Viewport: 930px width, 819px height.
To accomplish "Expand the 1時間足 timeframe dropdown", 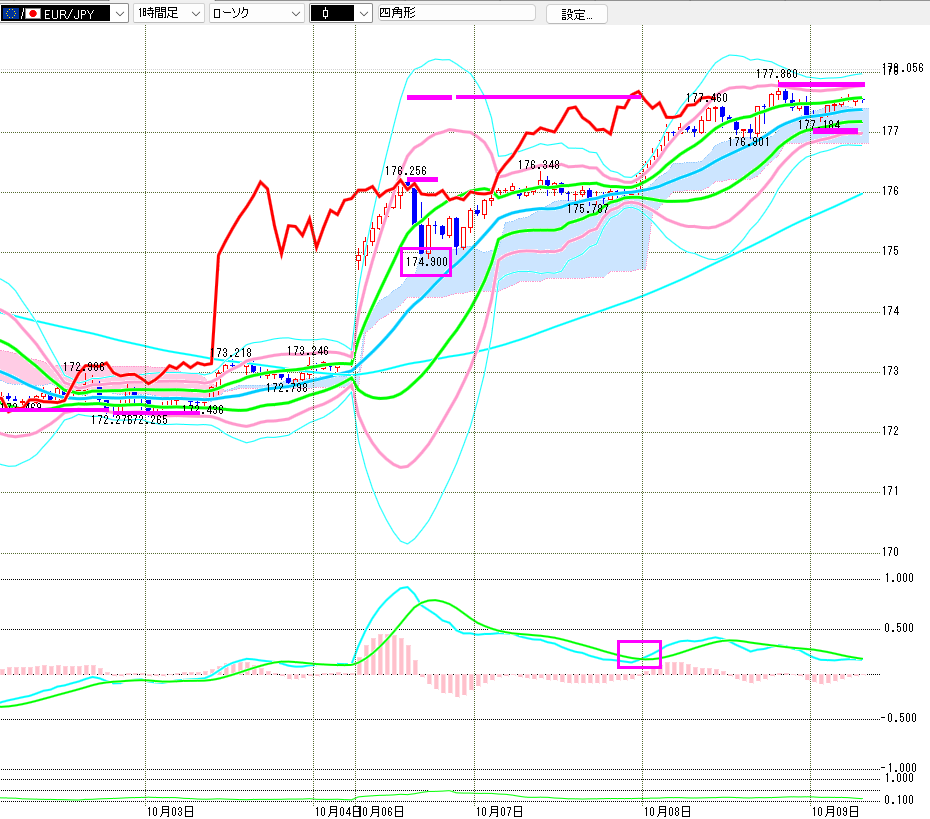I will (195, 14).
